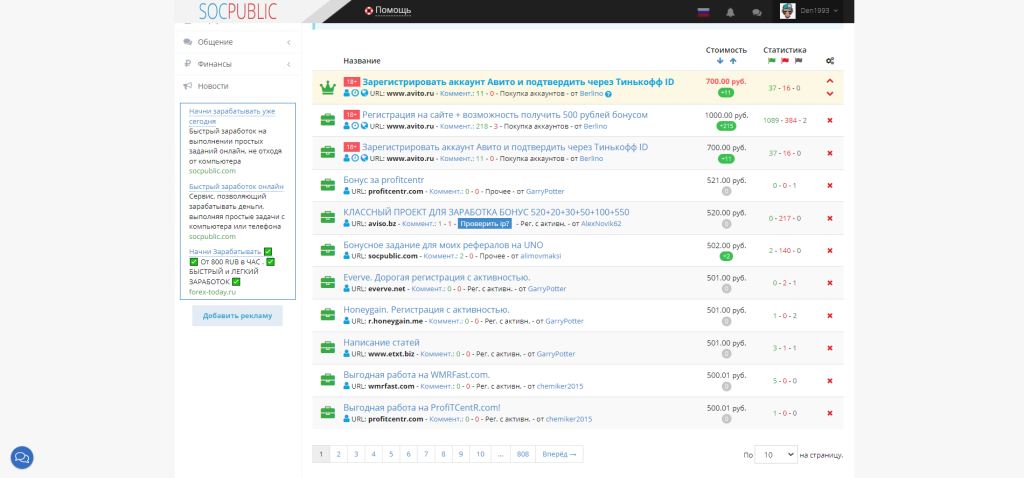Move highlighted task down with red chevron
The width and height of the screenshot is (1024, 478).
(830, 94)
